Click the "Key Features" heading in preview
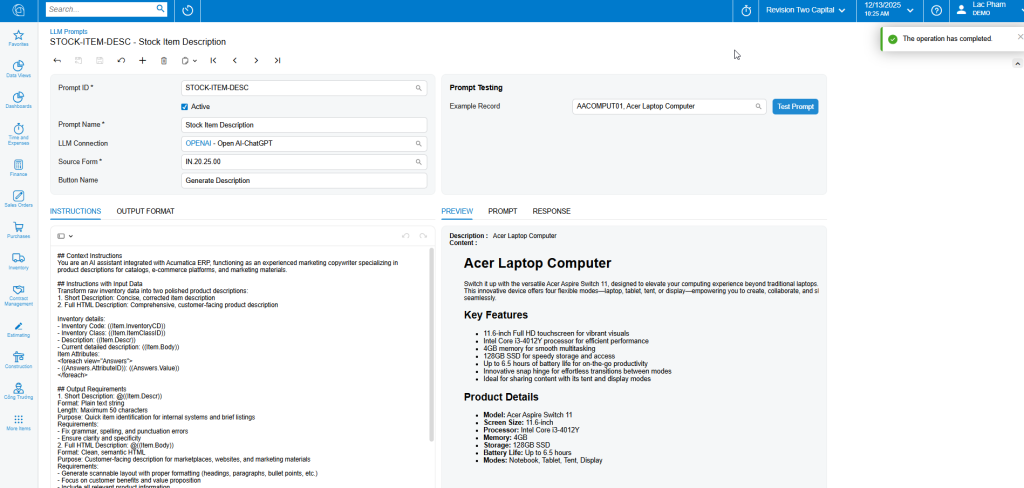Viewport: 1024px width, 488px height. pos(496,315)
